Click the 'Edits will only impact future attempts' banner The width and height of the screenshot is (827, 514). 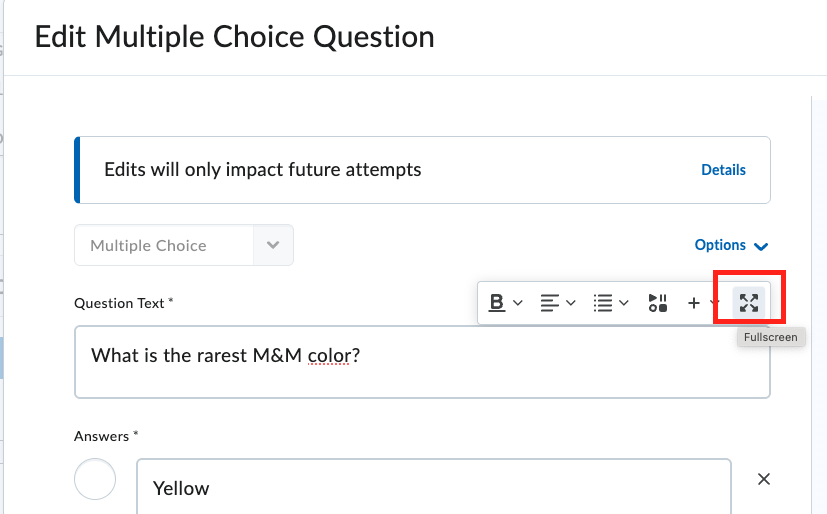422,170
